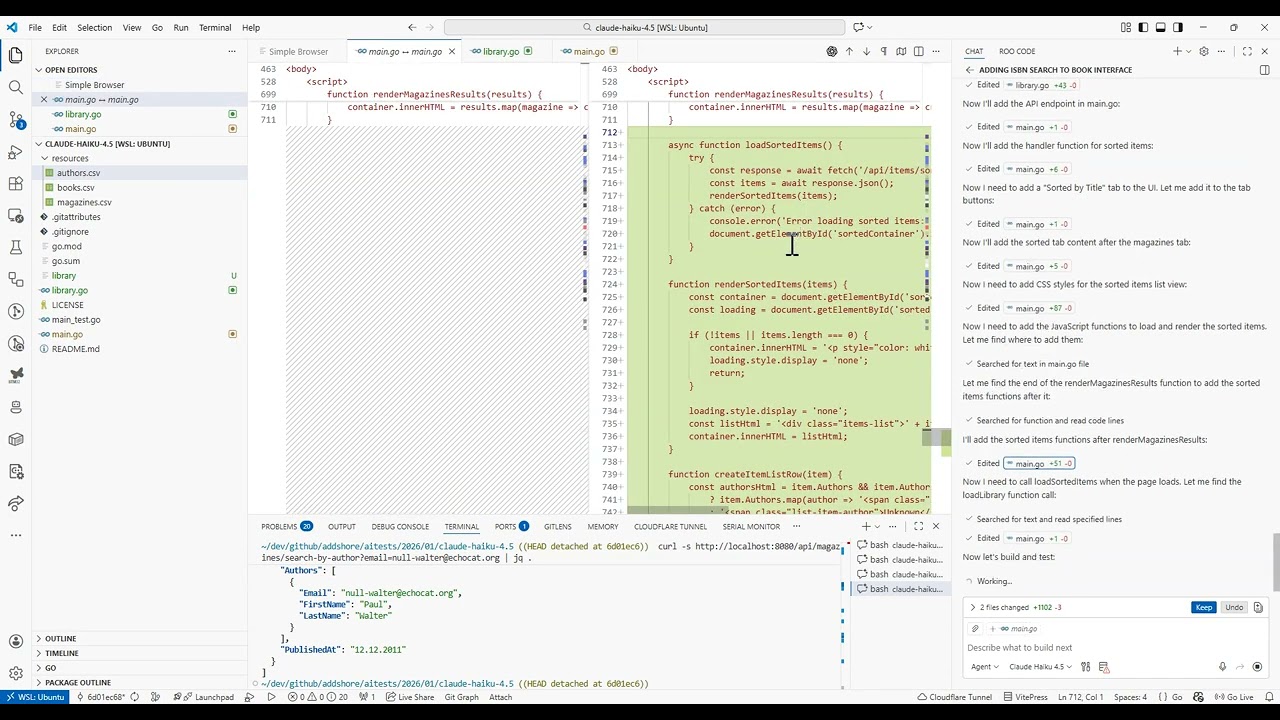Go to next change arrow in diff toolbar

(866, 51)
